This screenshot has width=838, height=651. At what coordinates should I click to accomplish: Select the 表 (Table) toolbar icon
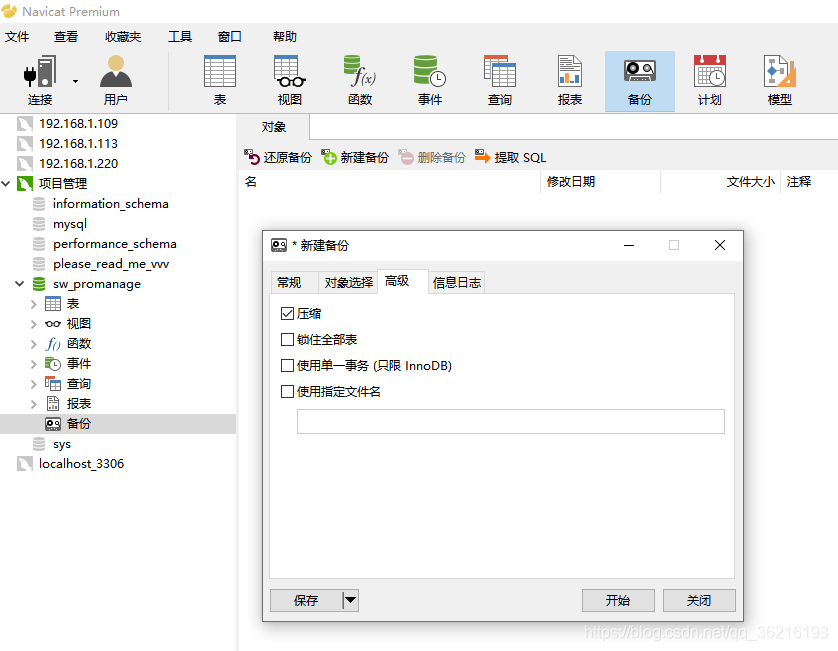(220, 81)
